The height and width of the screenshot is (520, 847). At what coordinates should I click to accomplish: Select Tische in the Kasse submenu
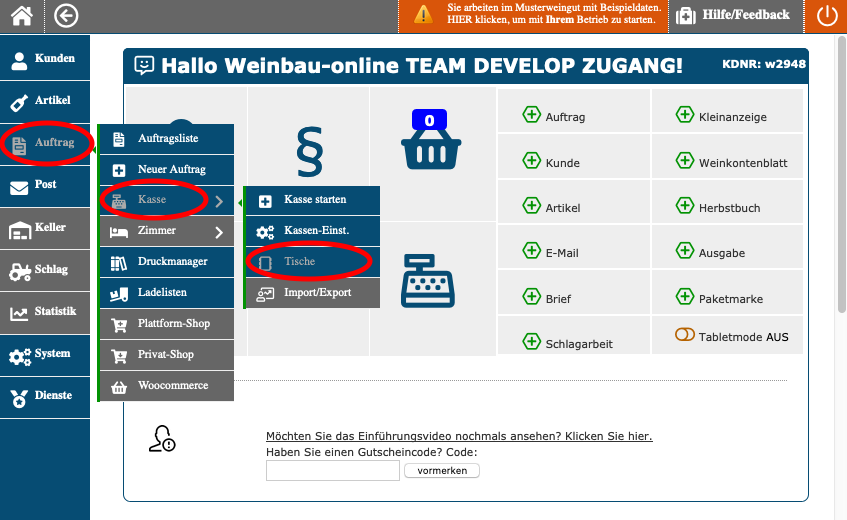click(300, 262)
